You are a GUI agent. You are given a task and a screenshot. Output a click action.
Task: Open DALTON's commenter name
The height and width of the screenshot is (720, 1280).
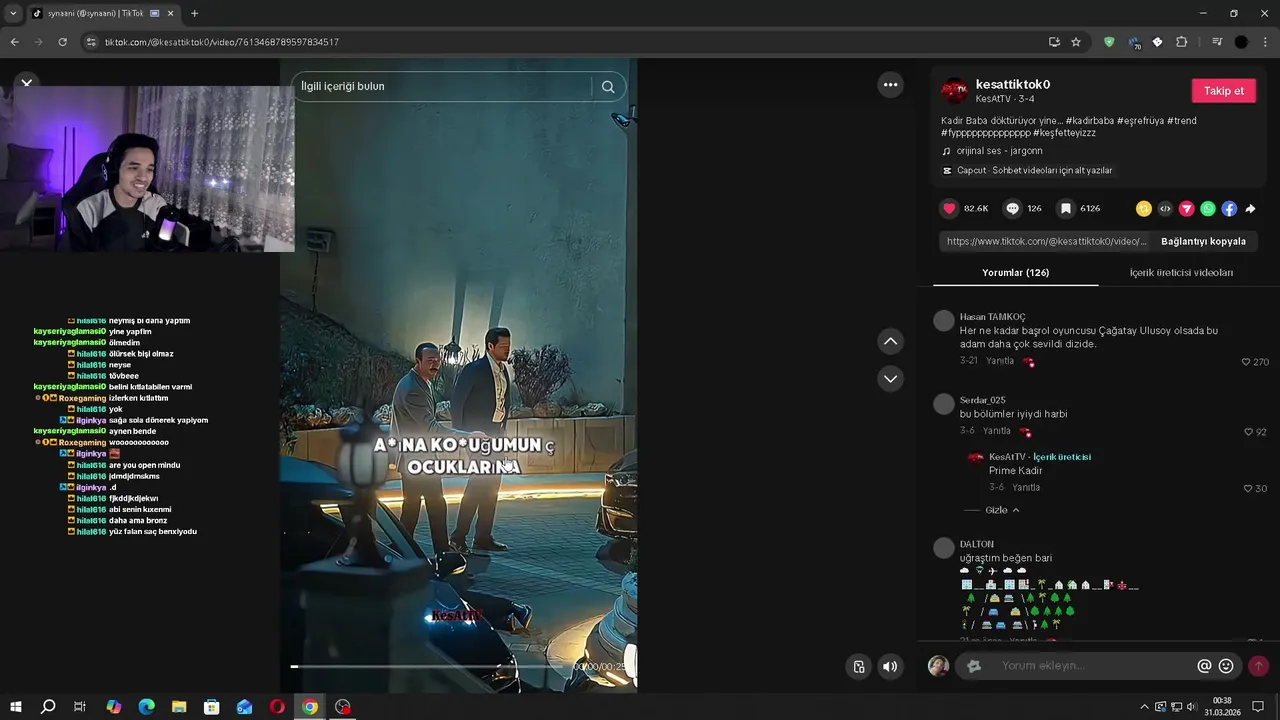click(976, 544)
